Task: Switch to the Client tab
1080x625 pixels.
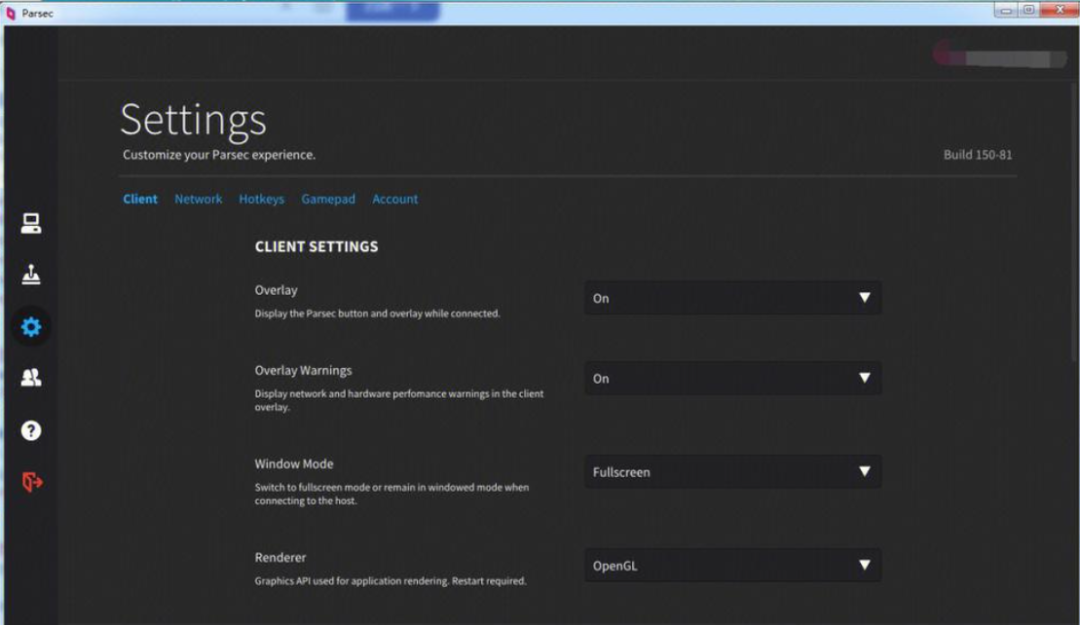Action: tap(140, 199)
